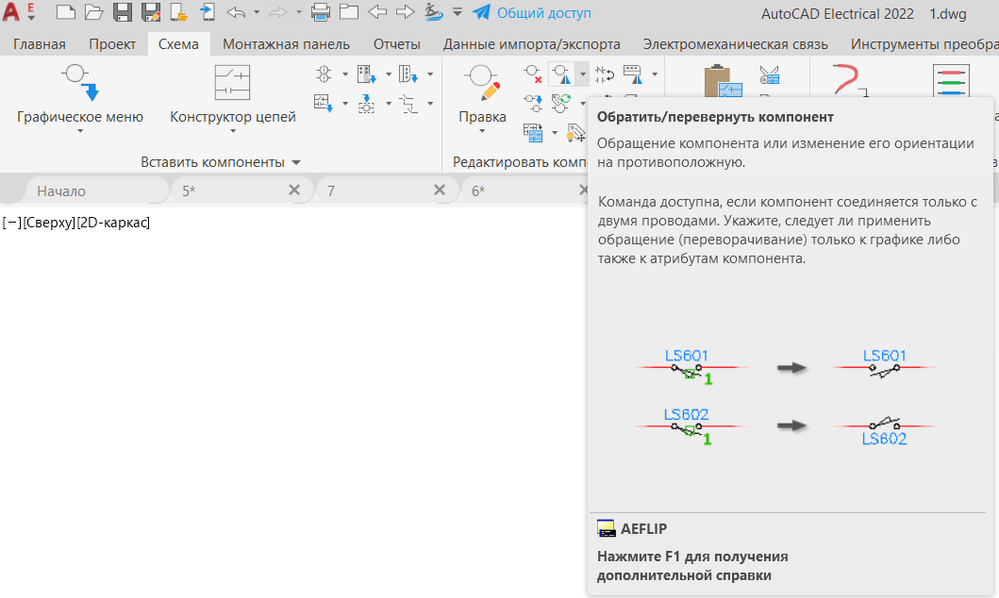Click Save to Web & Mobile icon
The width and height of the screenshot is (999, 598).
[207, 12]
